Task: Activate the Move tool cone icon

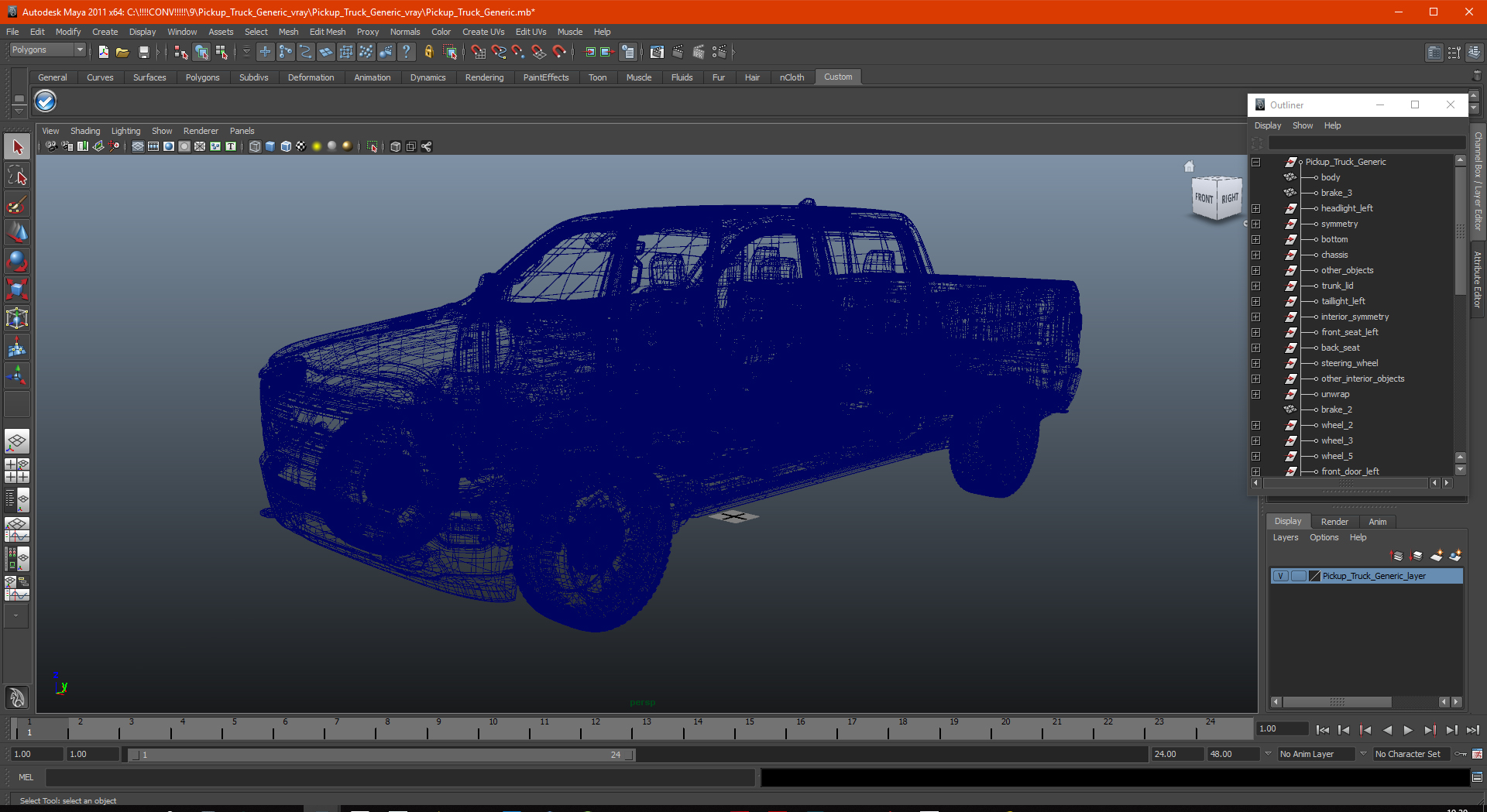Action: [17, 233]
